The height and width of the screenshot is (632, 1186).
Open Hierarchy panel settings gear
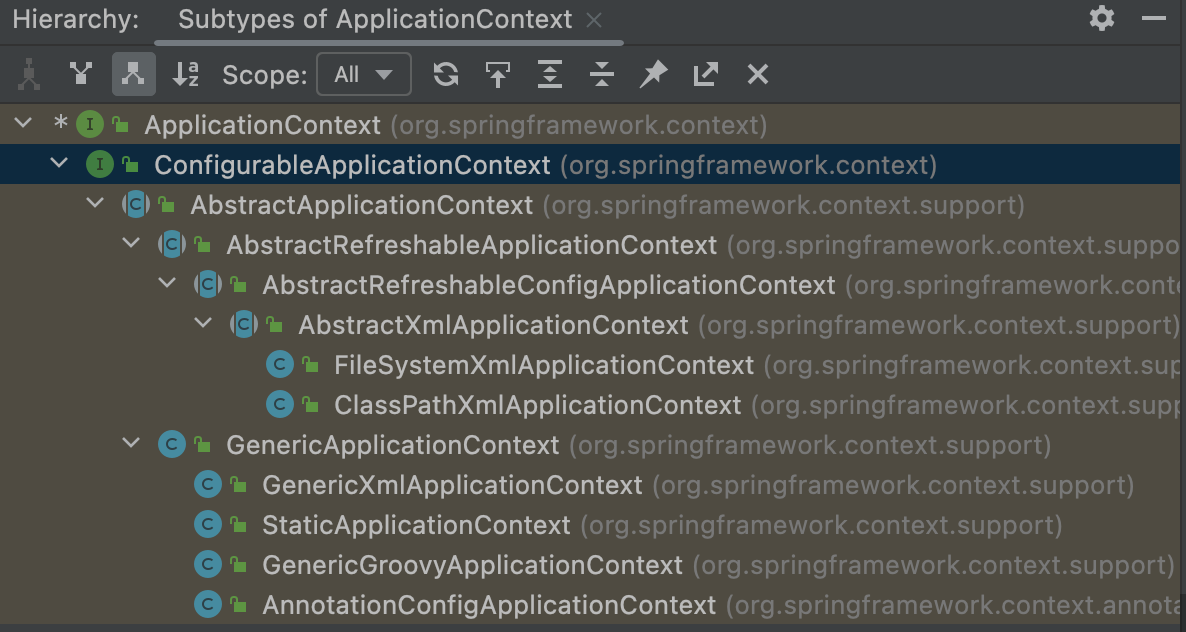1102,18
